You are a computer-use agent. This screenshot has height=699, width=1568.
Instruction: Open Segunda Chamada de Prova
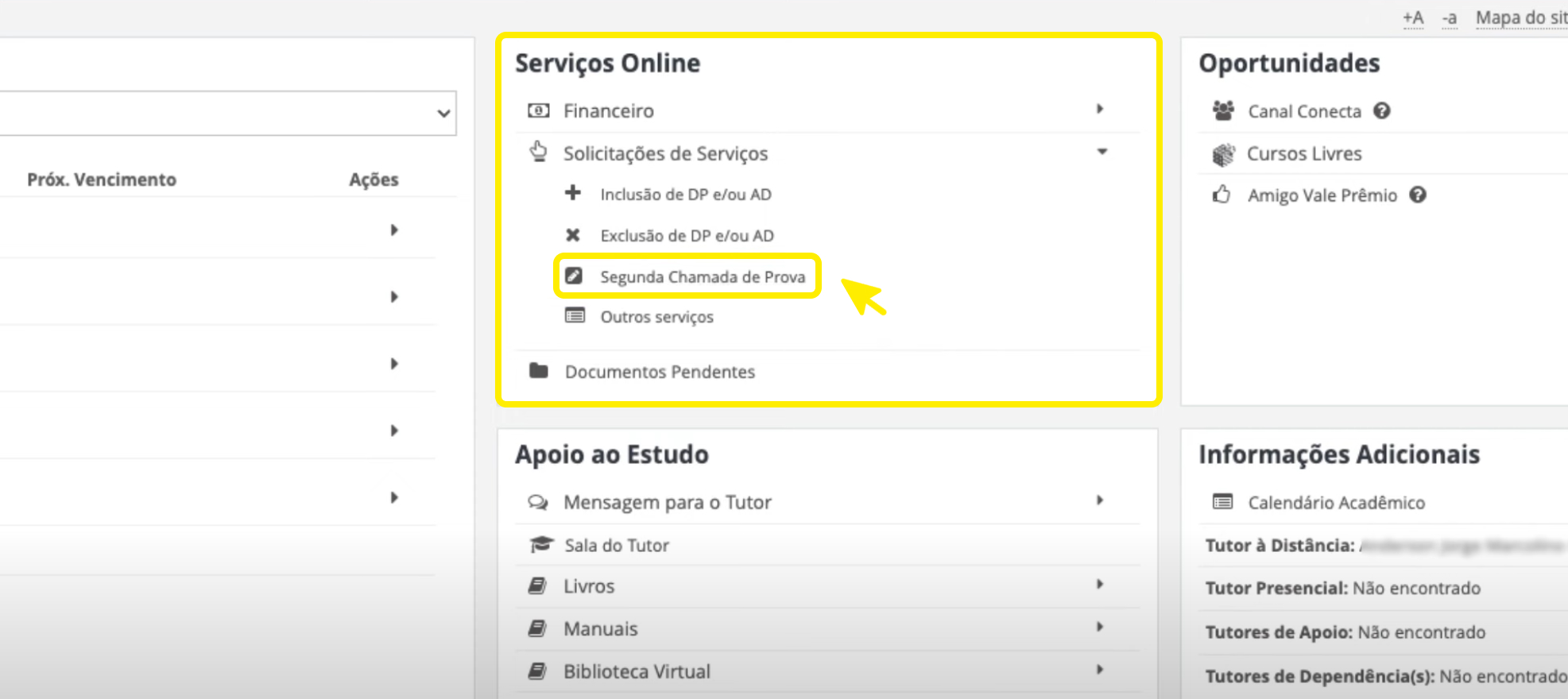702,276
